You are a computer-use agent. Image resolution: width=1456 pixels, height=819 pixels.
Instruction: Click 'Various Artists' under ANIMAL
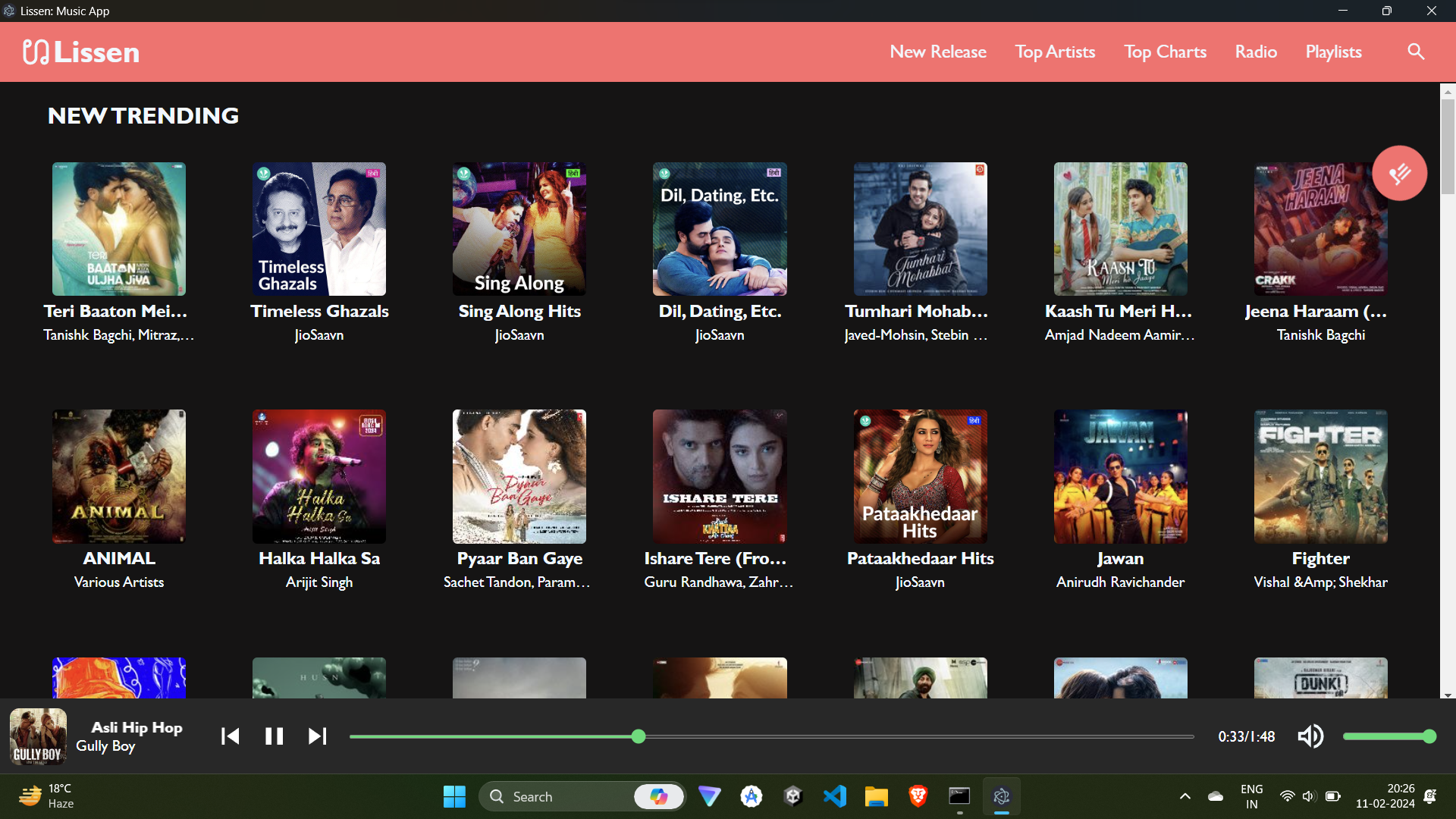[x=119, y=582]
